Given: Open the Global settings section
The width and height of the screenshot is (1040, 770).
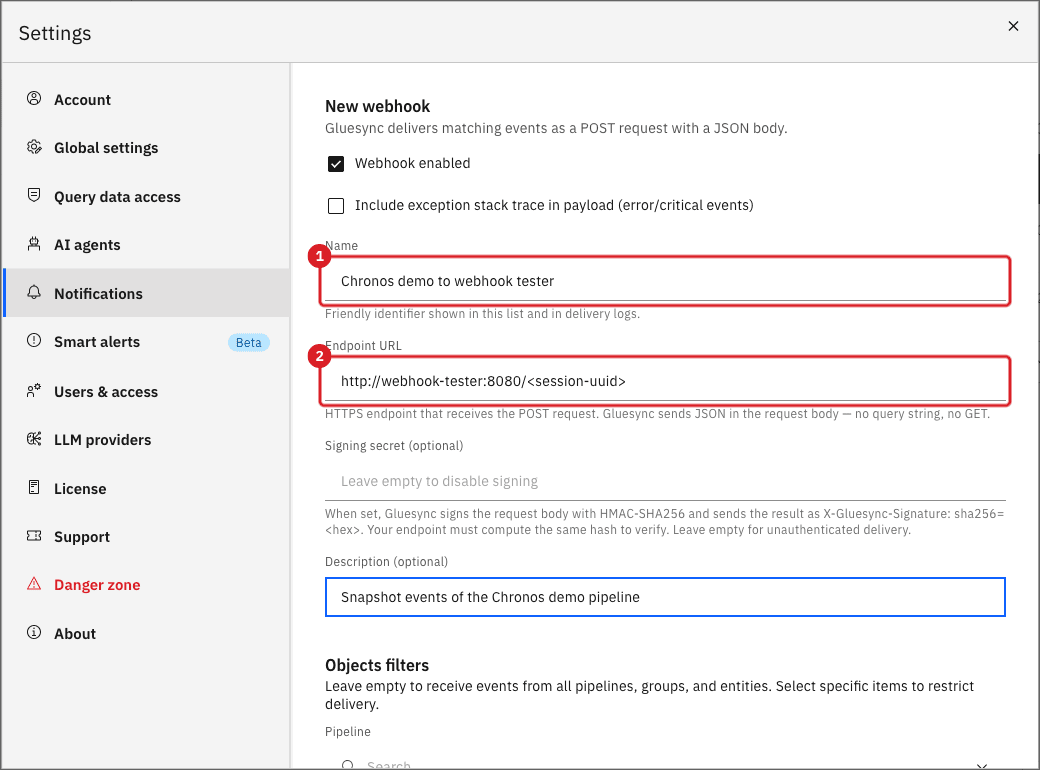Looking at the screenshot, I should [147, 148].
